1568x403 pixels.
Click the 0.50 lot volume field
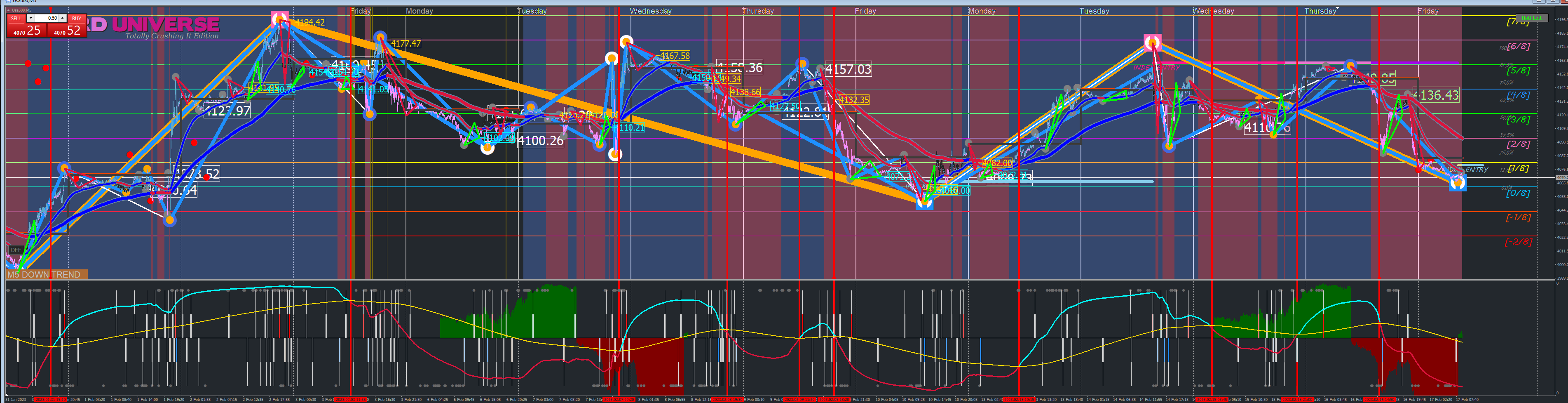point(47,18)
